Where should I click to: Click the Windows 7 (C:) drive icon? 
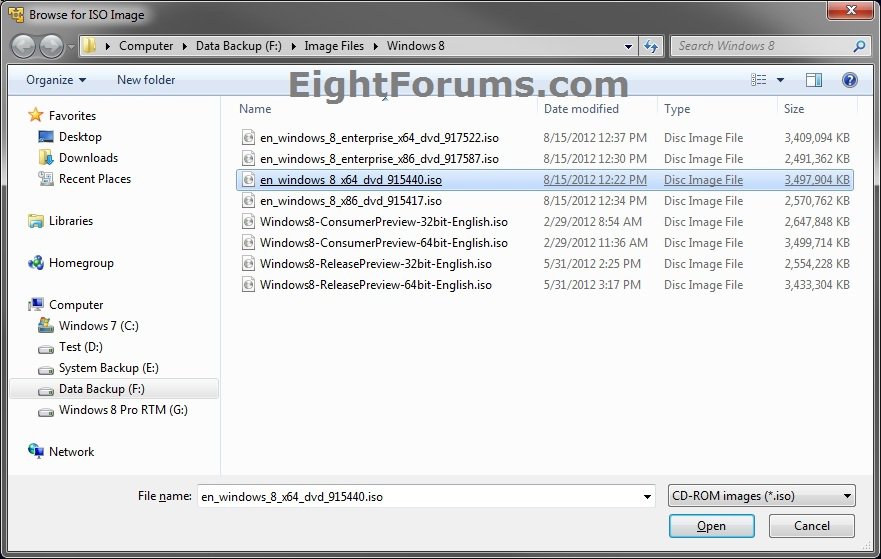(x=46, y=325)
